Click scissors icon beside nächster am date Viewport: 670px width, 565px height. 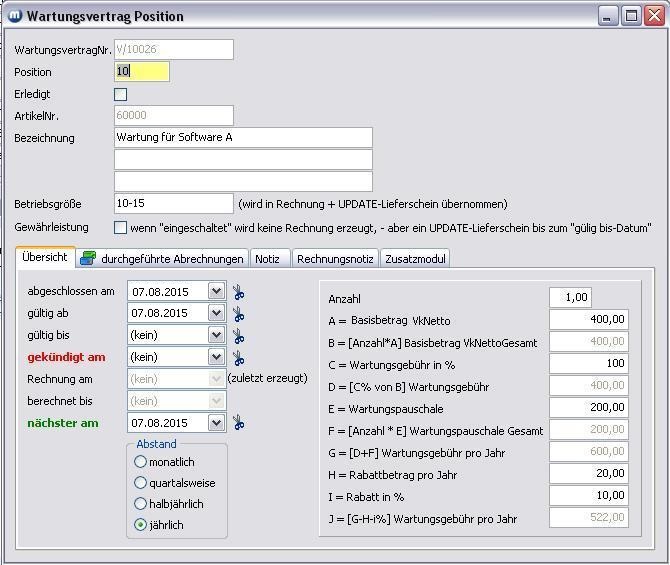click(239, 423)
